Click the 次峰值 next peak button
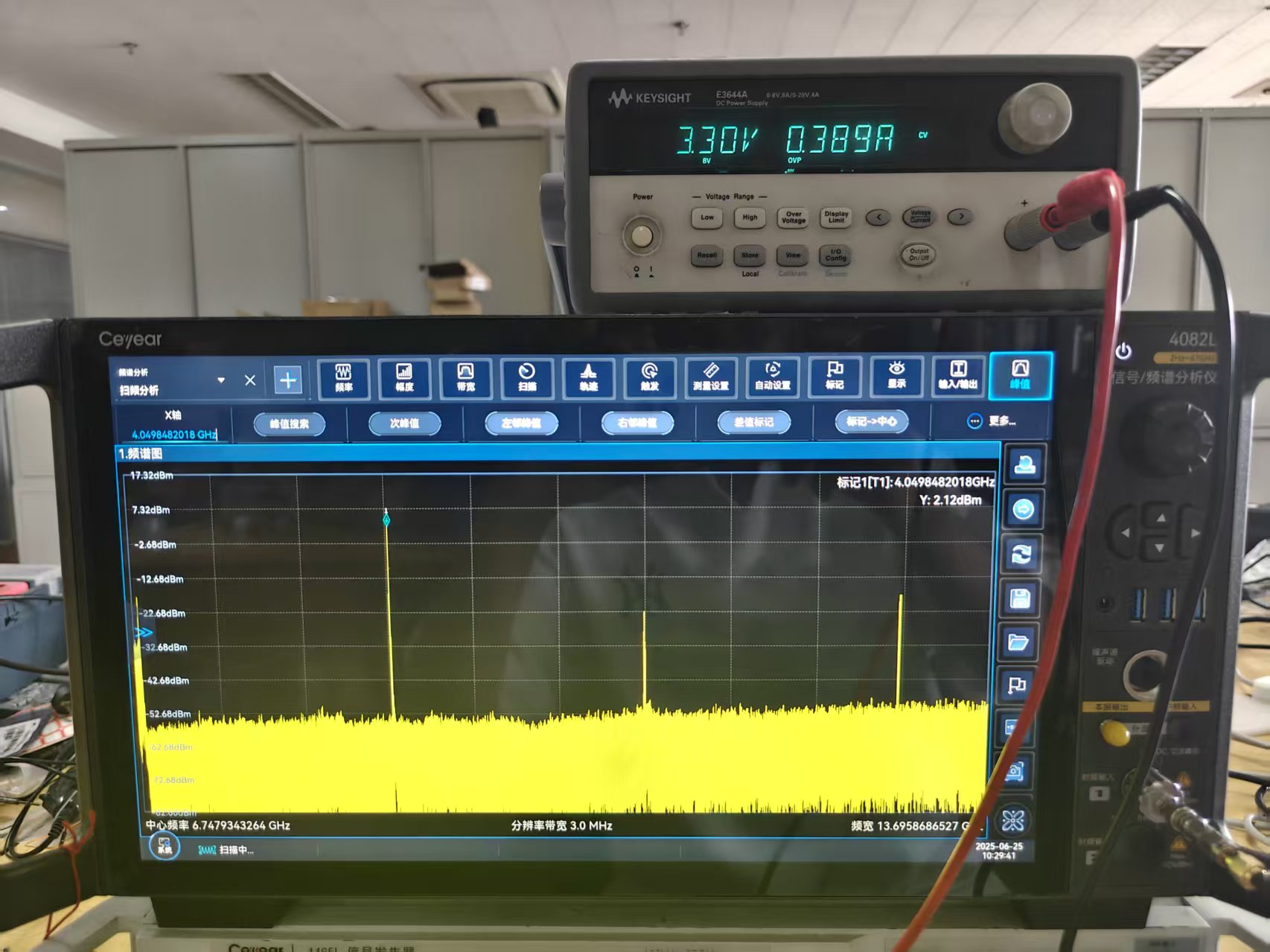Viewport: 1270px width, 952px height. click(404, 424)
